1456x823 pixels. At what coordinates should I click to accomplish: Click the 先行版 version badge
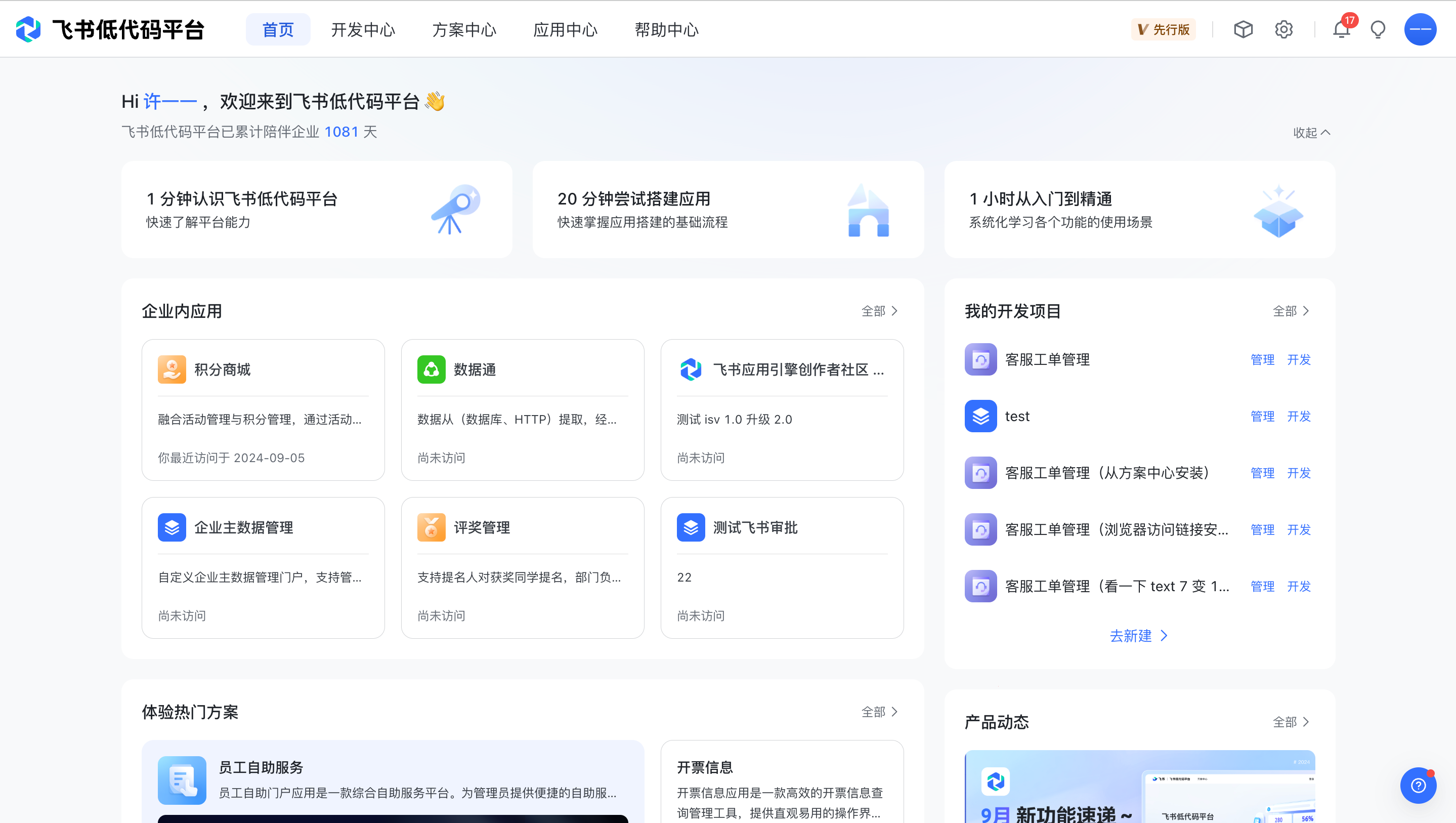[x=1163, y=29]
